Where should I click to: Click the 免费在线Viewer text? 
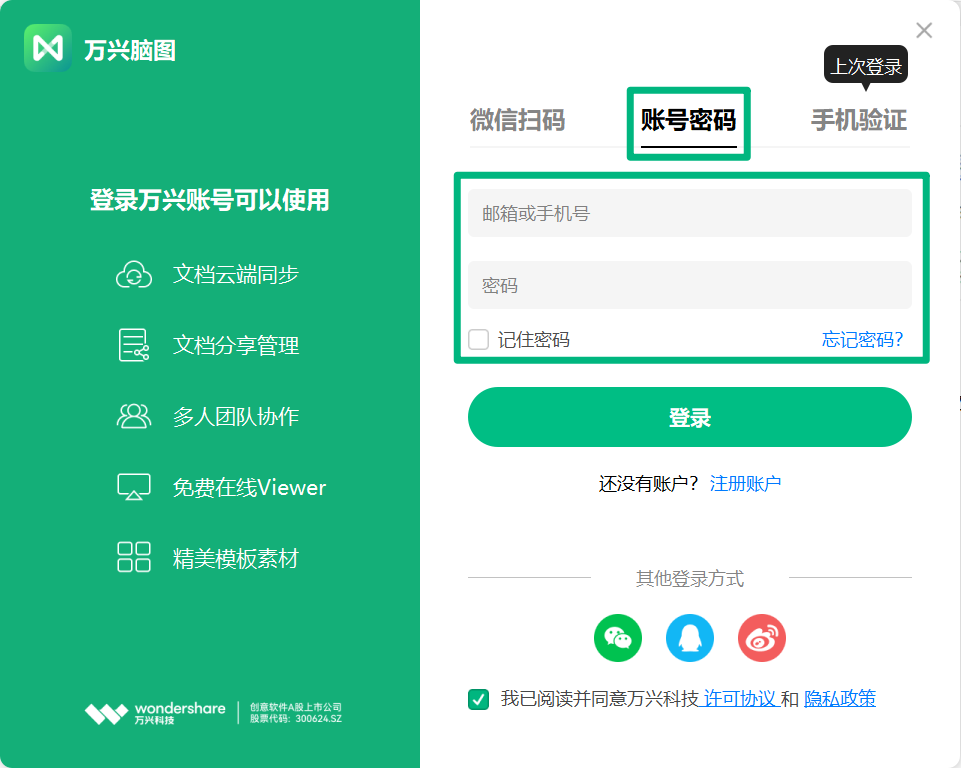pos(249,487)
